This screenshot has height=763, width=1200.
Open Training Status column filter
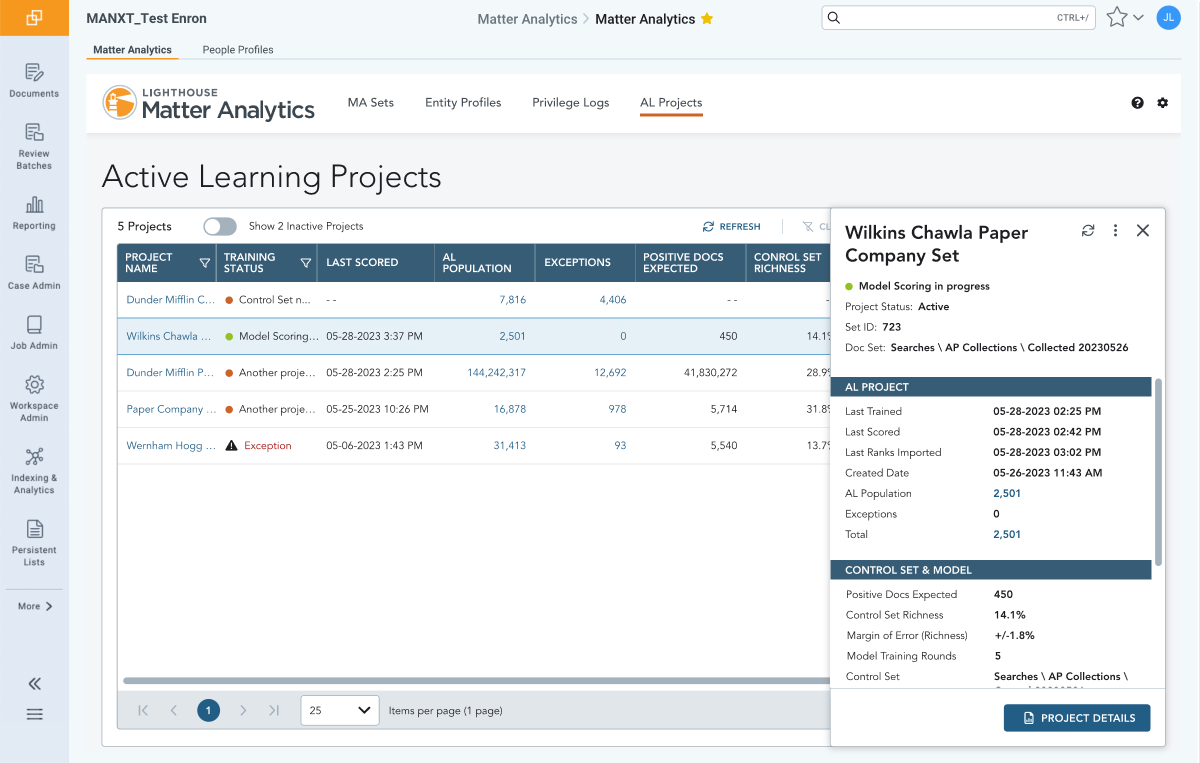point(306,263)
